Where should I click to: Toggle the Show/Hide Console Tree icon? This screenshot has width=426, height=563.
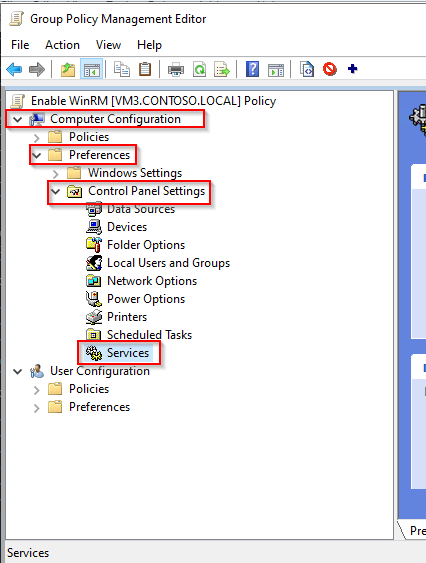92,69
